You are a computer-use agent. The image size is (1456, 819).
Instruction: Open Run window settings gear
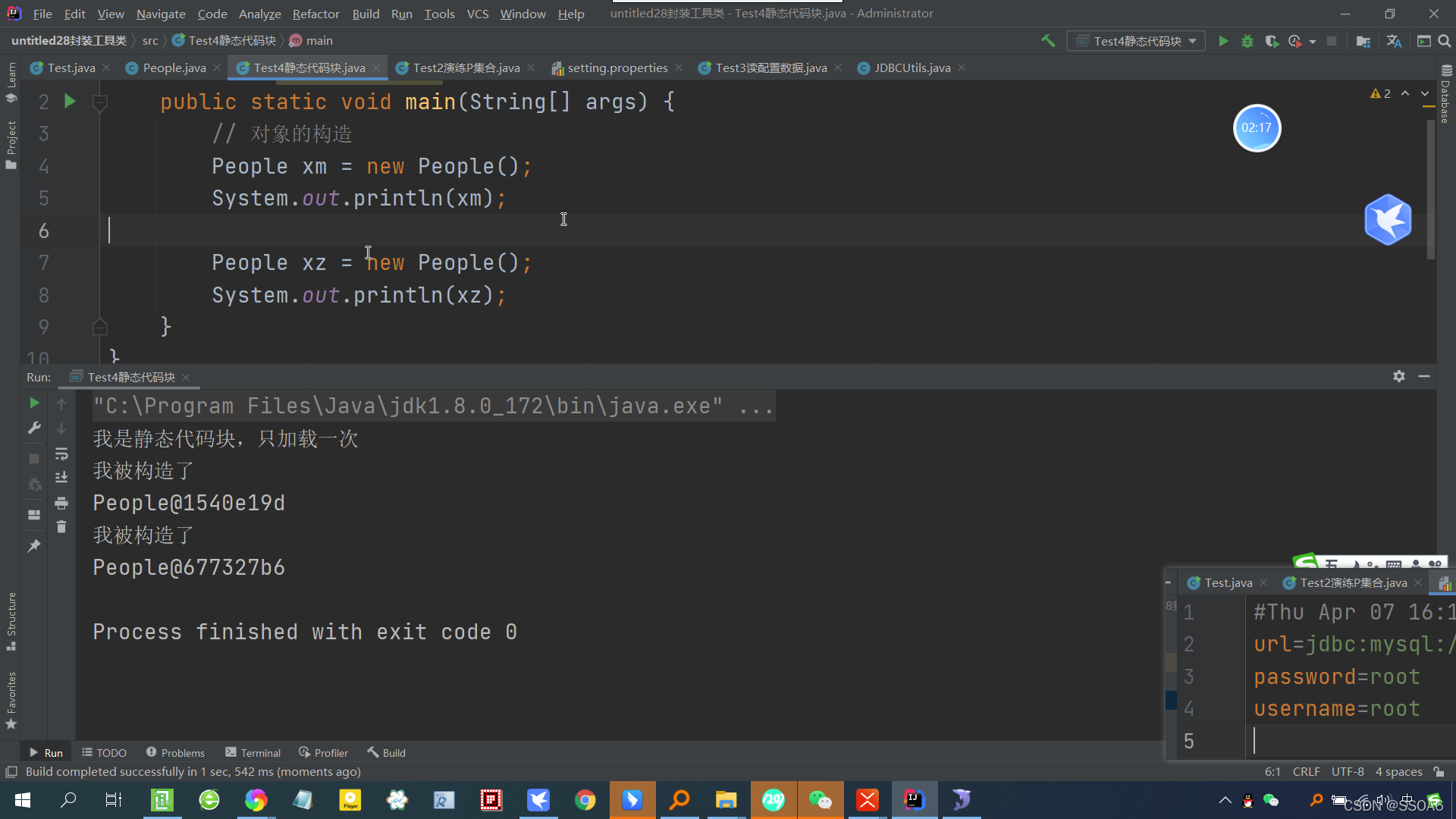coord(1399,376)
